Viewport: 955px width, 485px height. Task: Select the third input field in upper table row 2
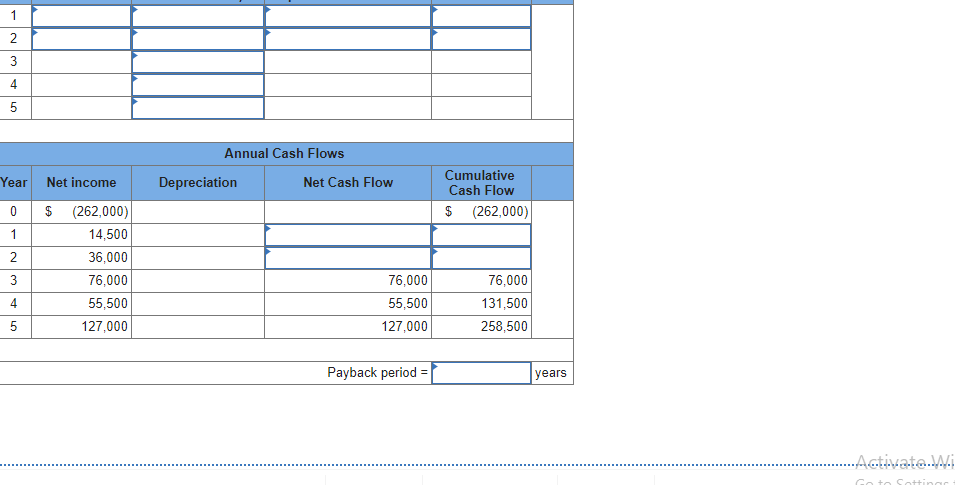click(x=348, y=39)
